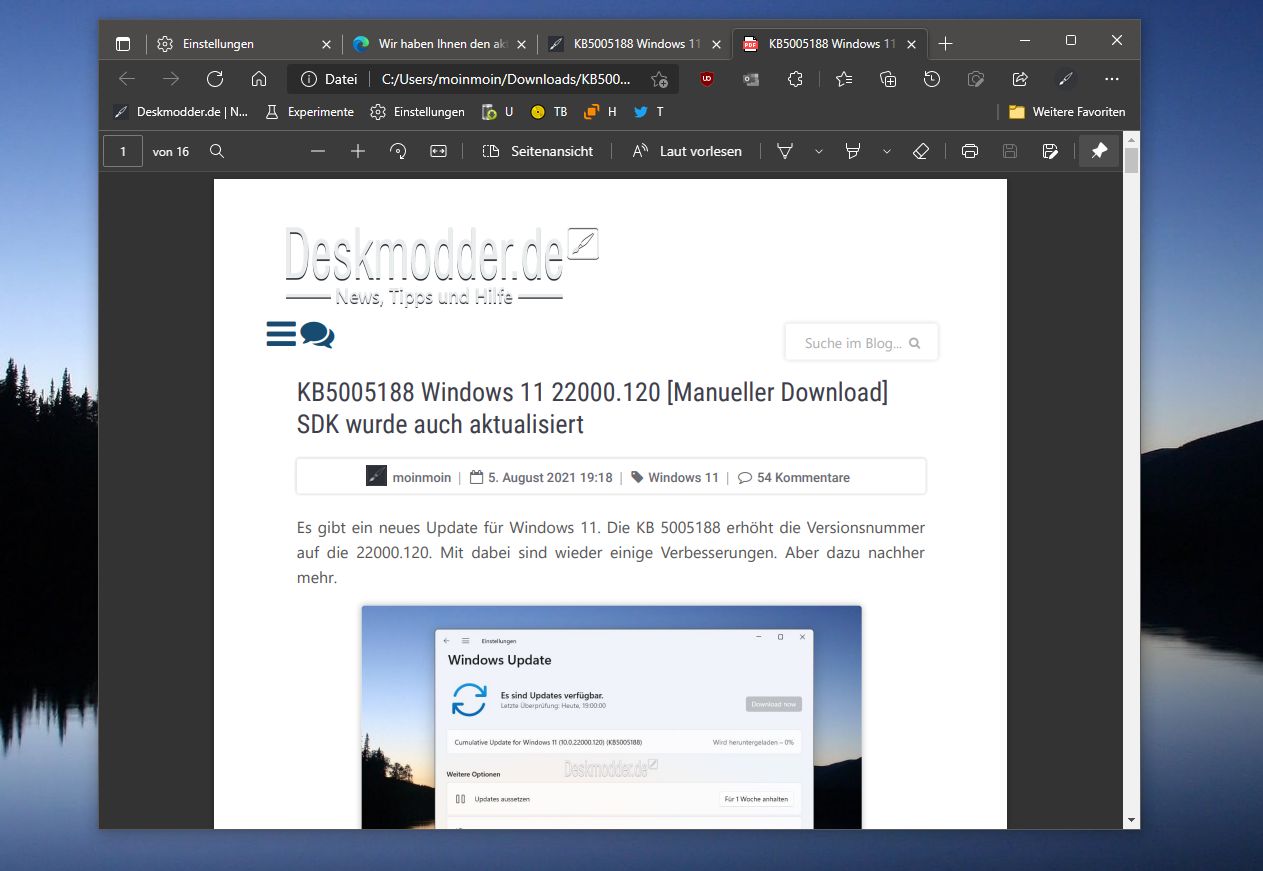The image size is (1263, 871).
Task: Expand the Highlight tool options arrow
Action: [x=886, y=151]
